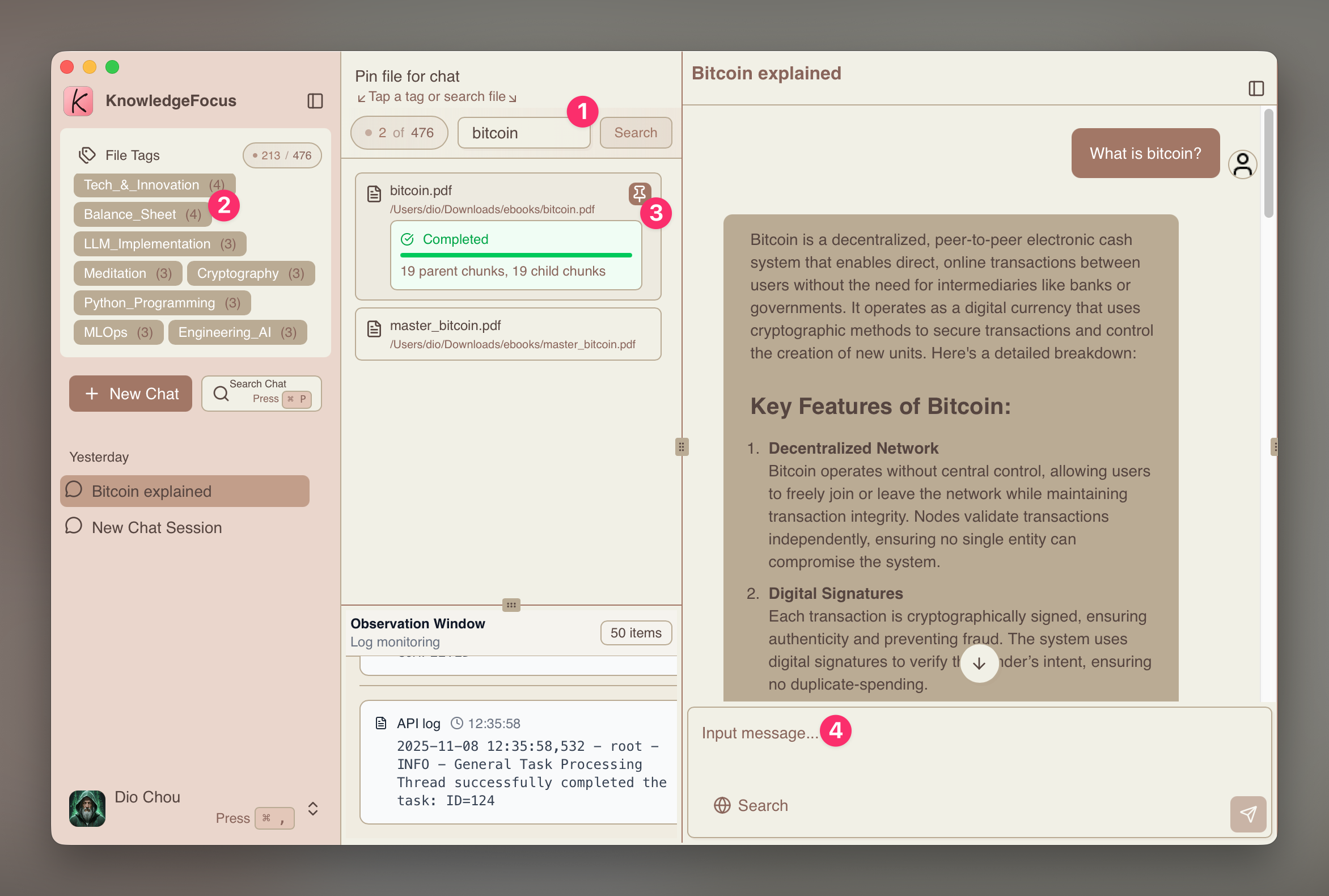Click the scroll-to-bottom arrow button

click(979, 663)
